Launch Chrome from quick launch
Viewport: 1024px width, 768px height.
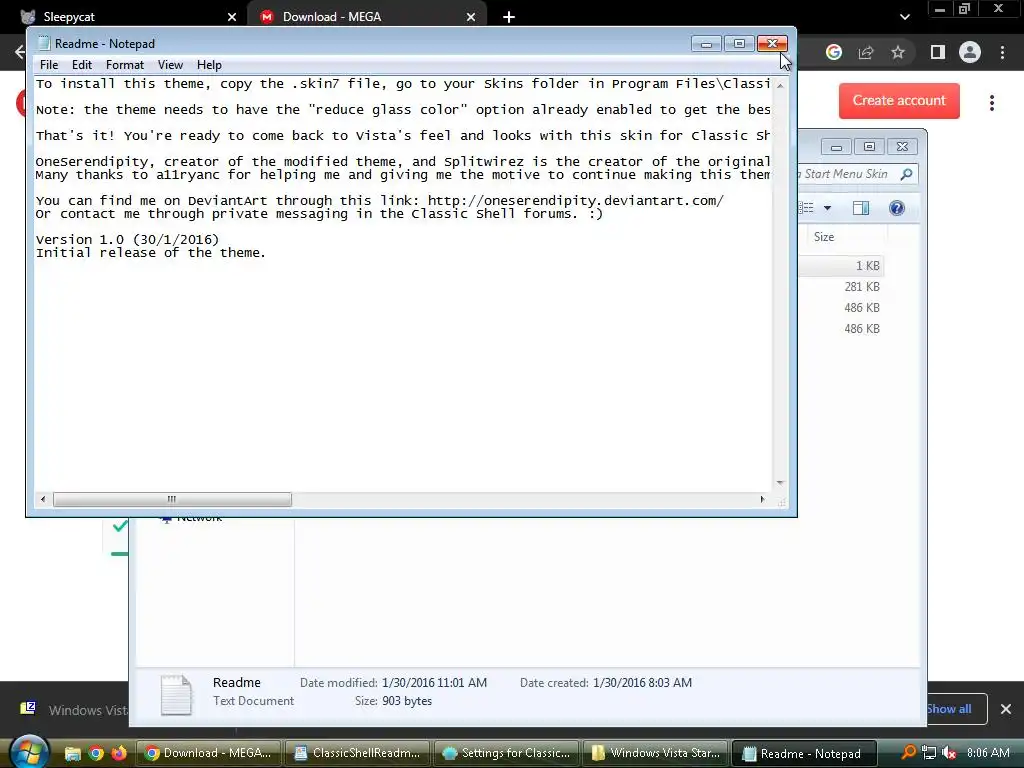(96, 754)
